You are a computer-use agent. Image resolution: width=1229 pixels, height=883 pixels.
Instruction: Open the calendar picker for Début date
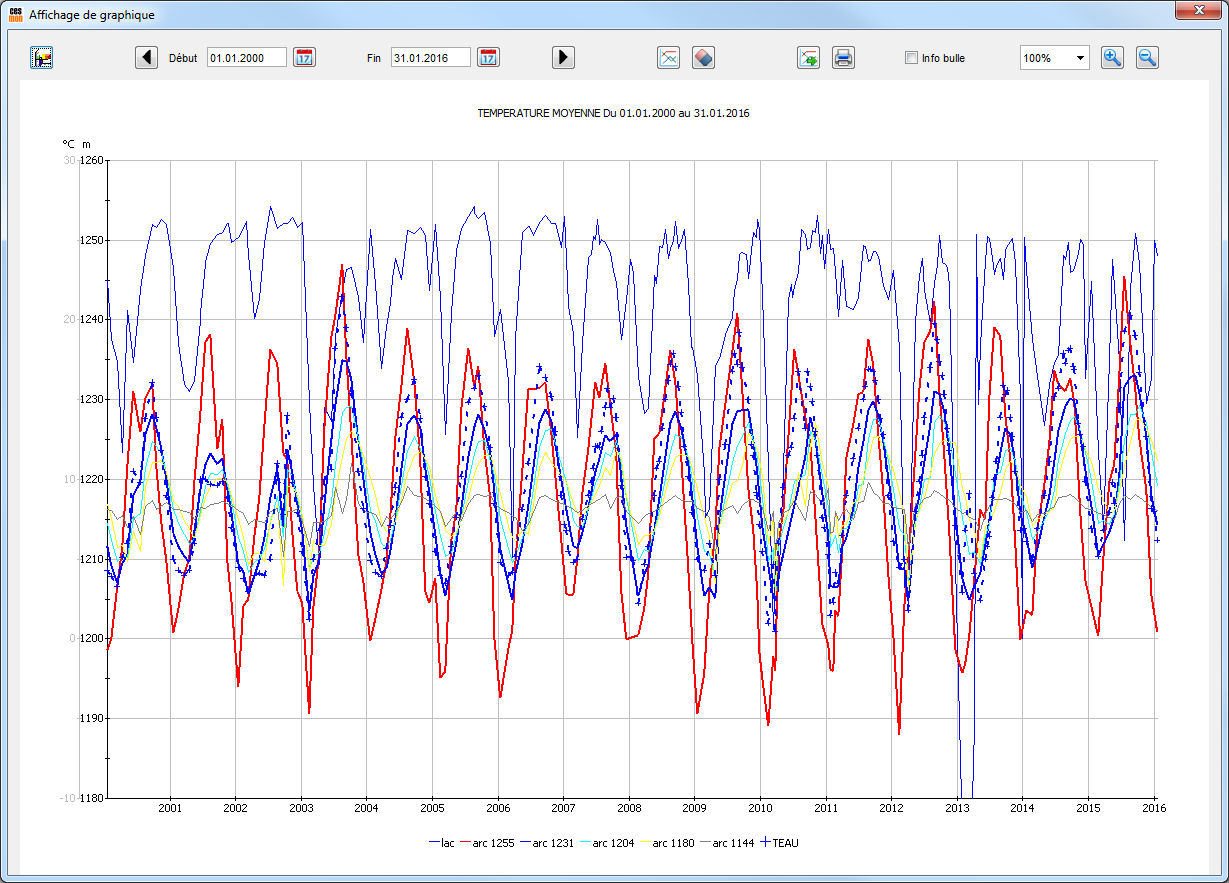point(304,57)
